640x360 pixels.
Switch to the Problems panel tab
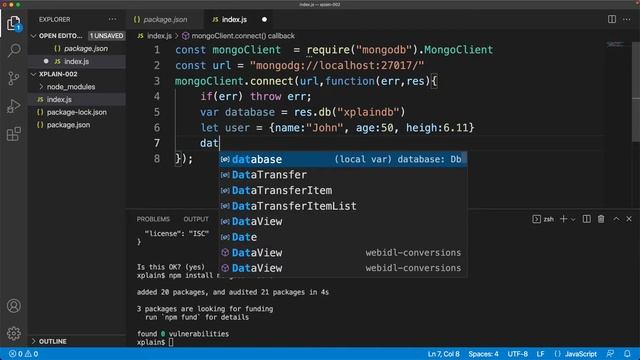click(153, 219)
